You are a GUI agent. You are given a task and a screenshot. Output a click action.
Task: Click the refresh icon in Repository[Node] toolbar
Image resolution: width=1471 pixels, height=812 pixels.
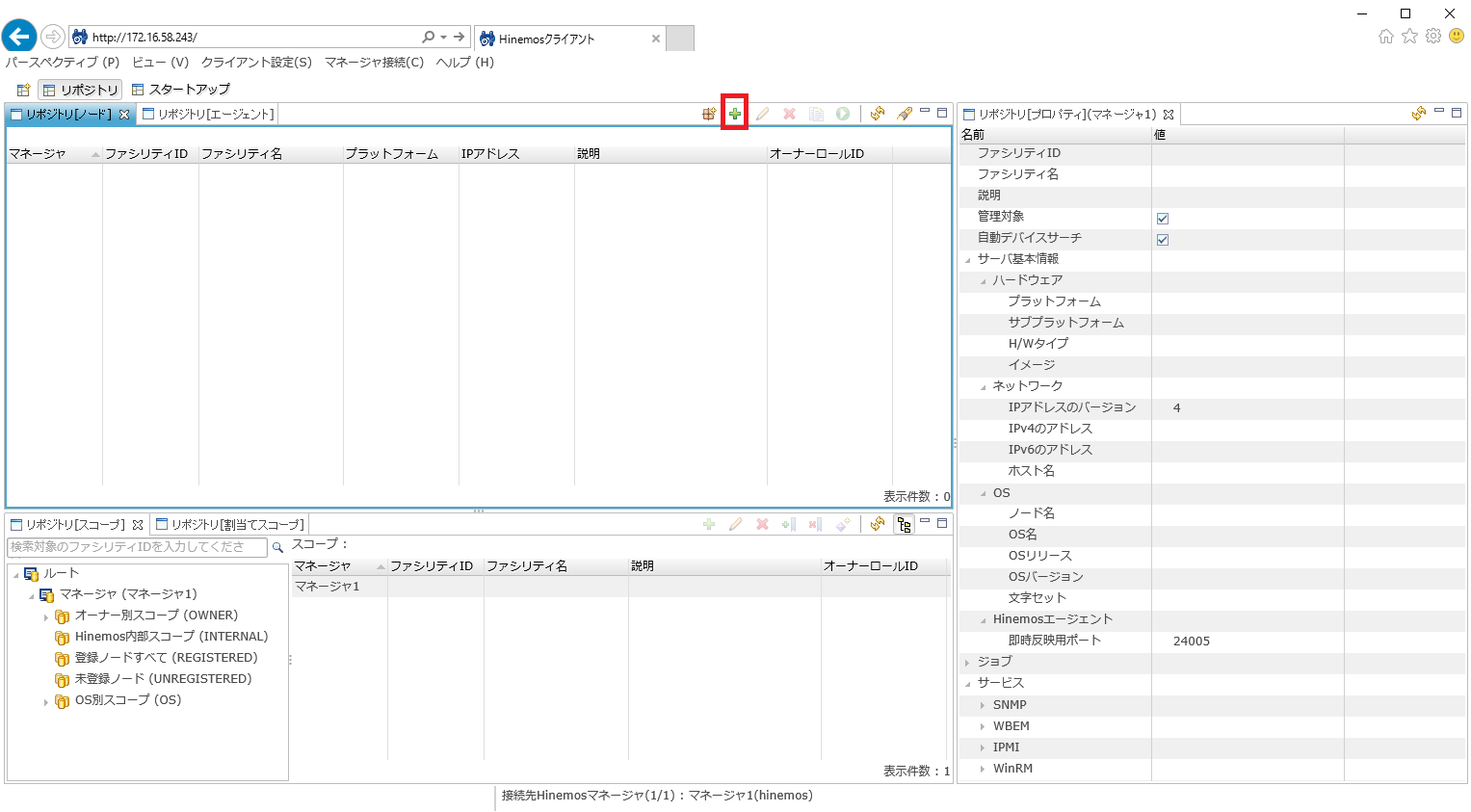point(878,114)
